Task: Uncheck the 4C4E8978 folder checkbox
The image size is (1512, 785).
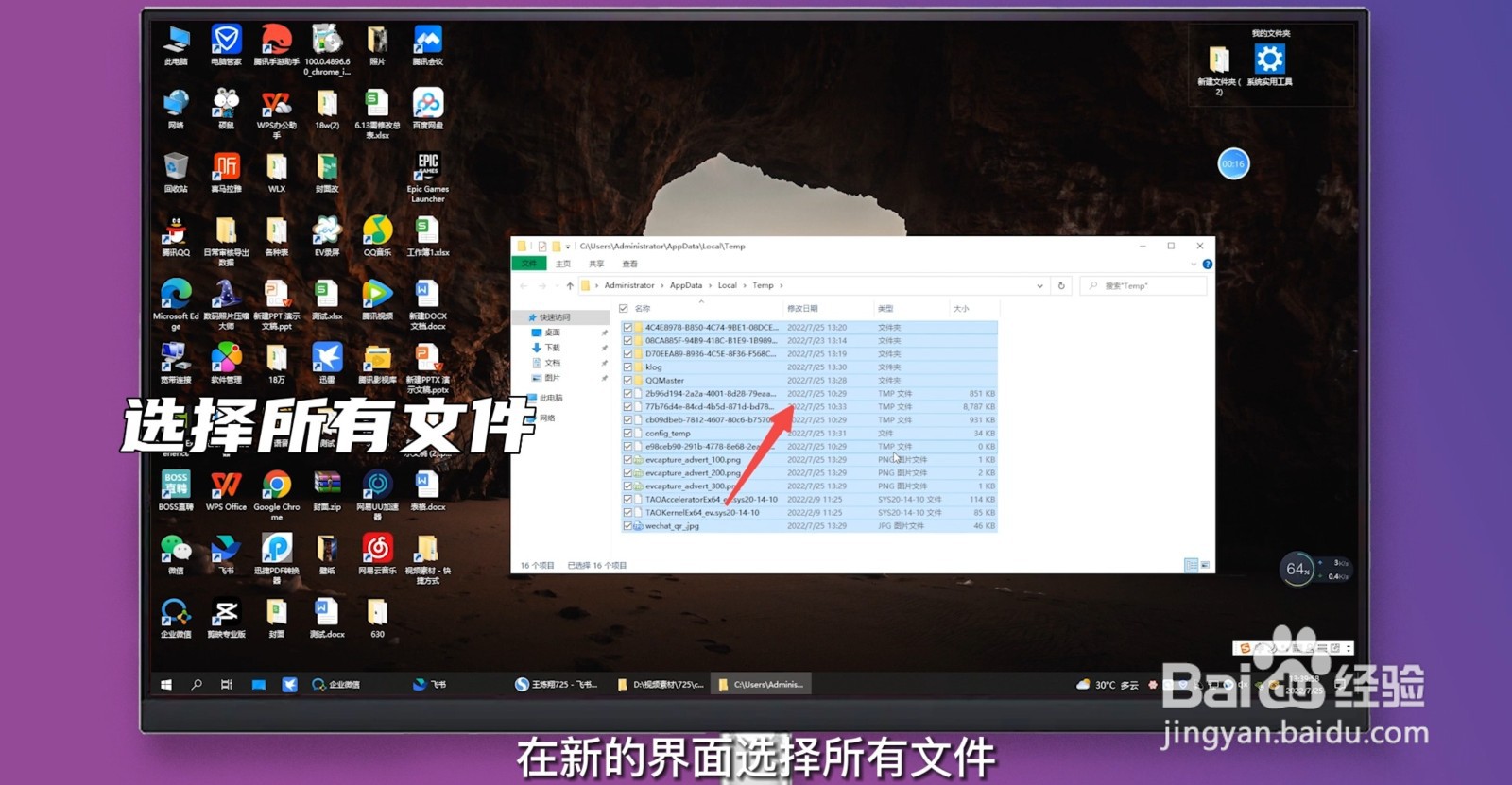Action: (x=627, y=327)
